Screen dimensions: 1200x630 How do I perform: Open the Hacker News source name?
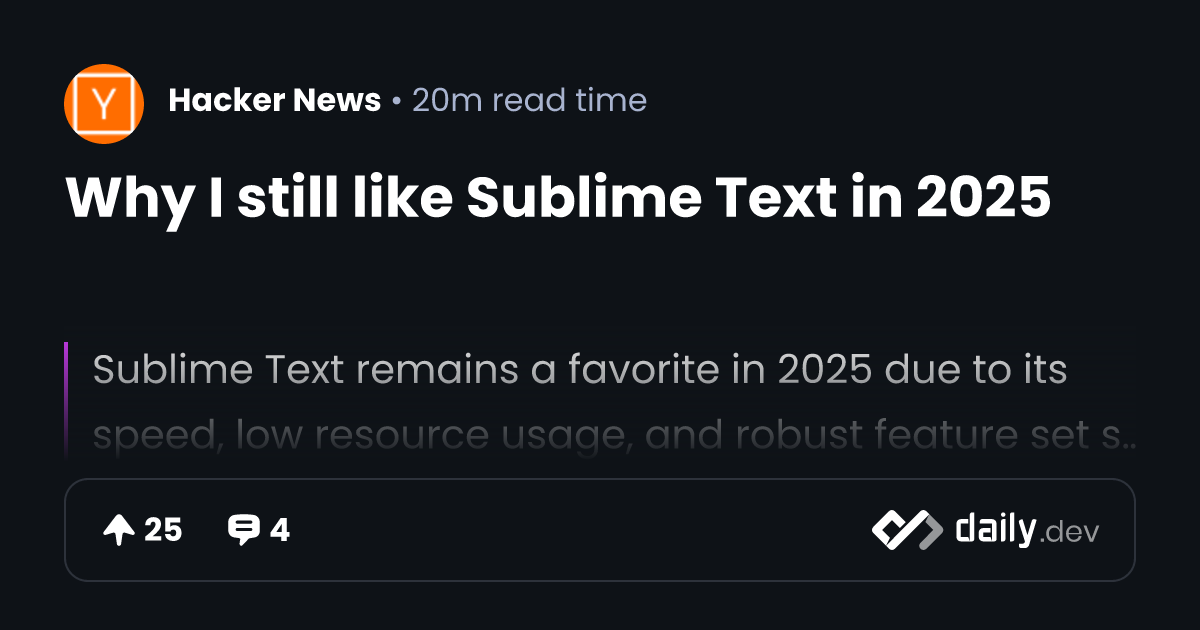[x=275, y=101]
